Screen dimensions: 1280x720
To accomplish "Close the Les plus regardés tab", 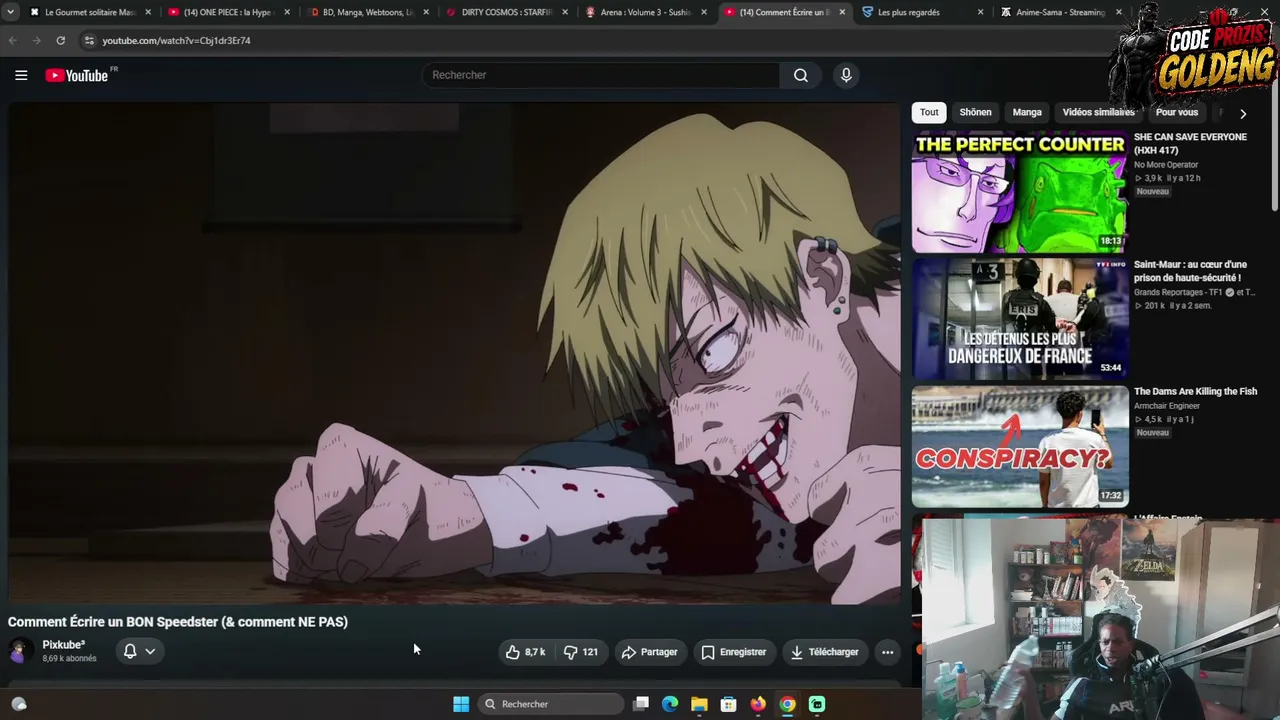I will (981, 12).
